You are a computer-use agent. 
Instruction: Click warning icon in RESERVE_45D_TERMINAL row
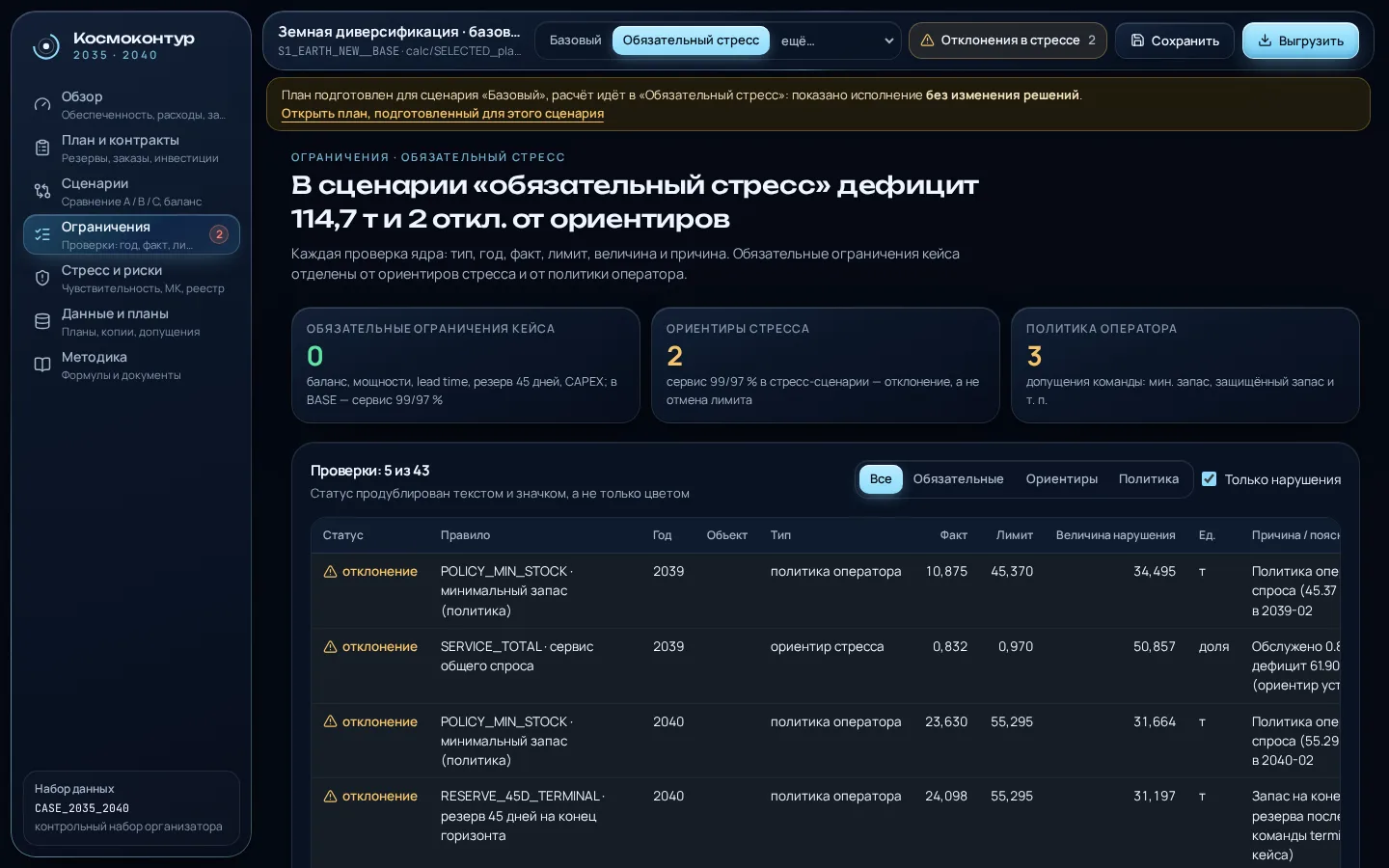tap(330, 797)
